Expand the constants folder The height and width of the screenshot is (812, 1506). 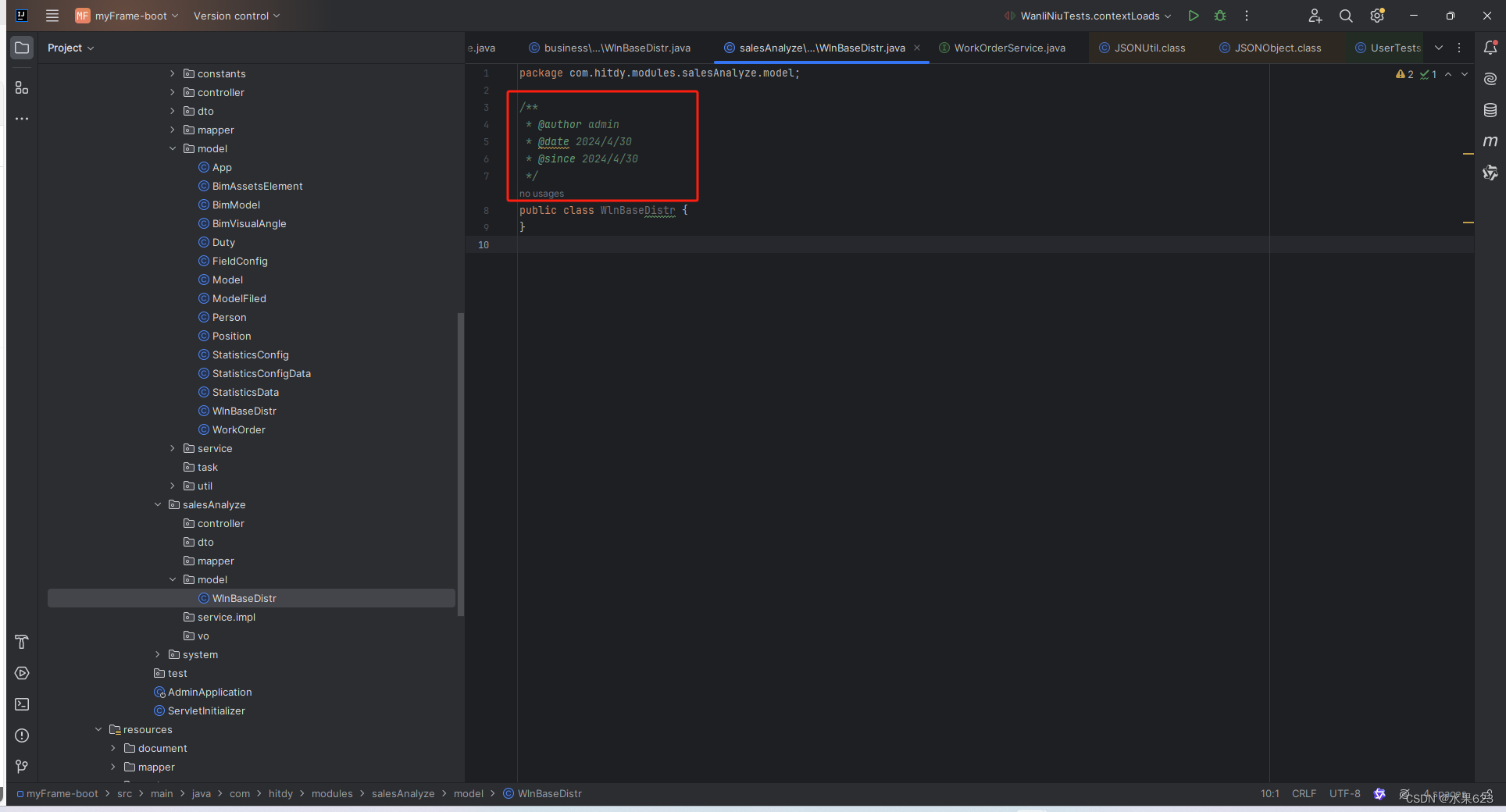173,73
